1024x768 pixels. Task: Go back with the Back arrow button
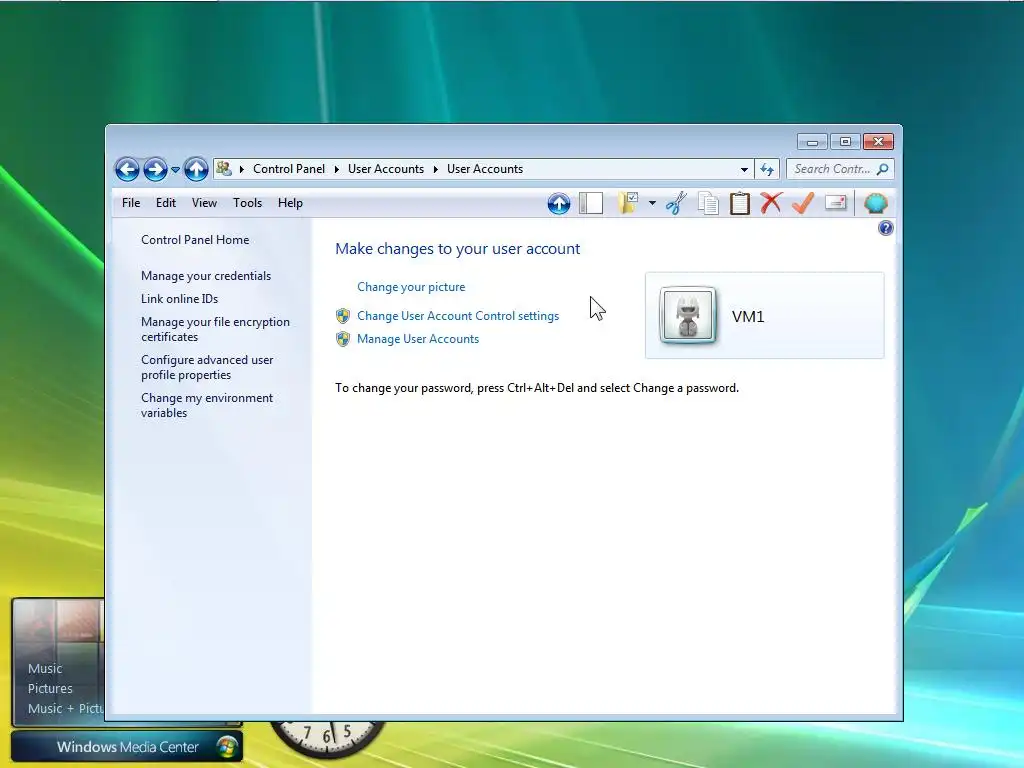[x=127, y=170]
